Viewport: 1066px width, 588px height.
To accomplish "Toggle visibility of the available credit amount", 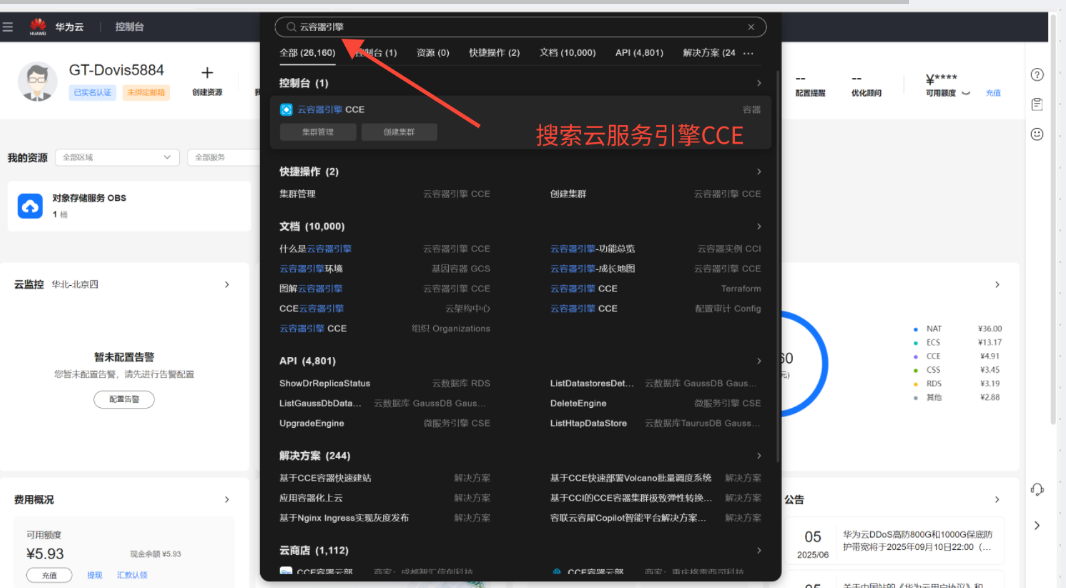I will pyautogui.click(x=965, y=93).
